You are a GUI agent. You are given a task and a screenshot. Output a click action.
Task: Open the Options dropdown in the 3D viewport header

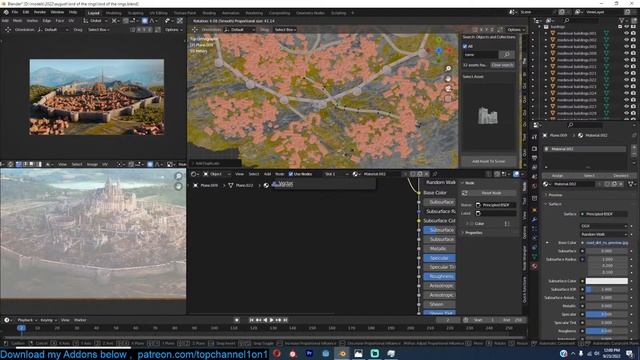[x=515, y=30]
